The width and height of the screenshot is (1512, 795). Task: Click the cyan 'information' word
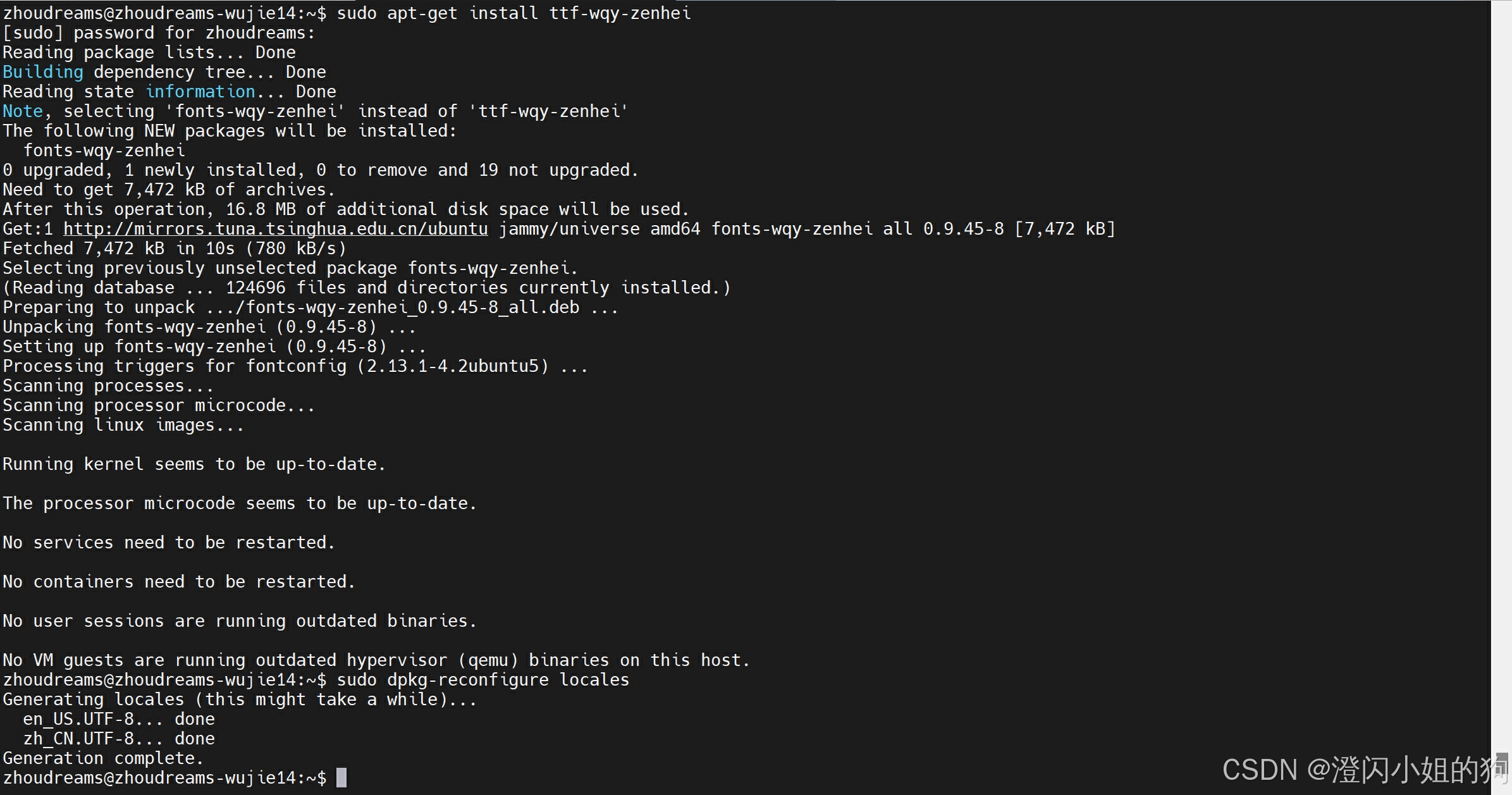(200, 92)
